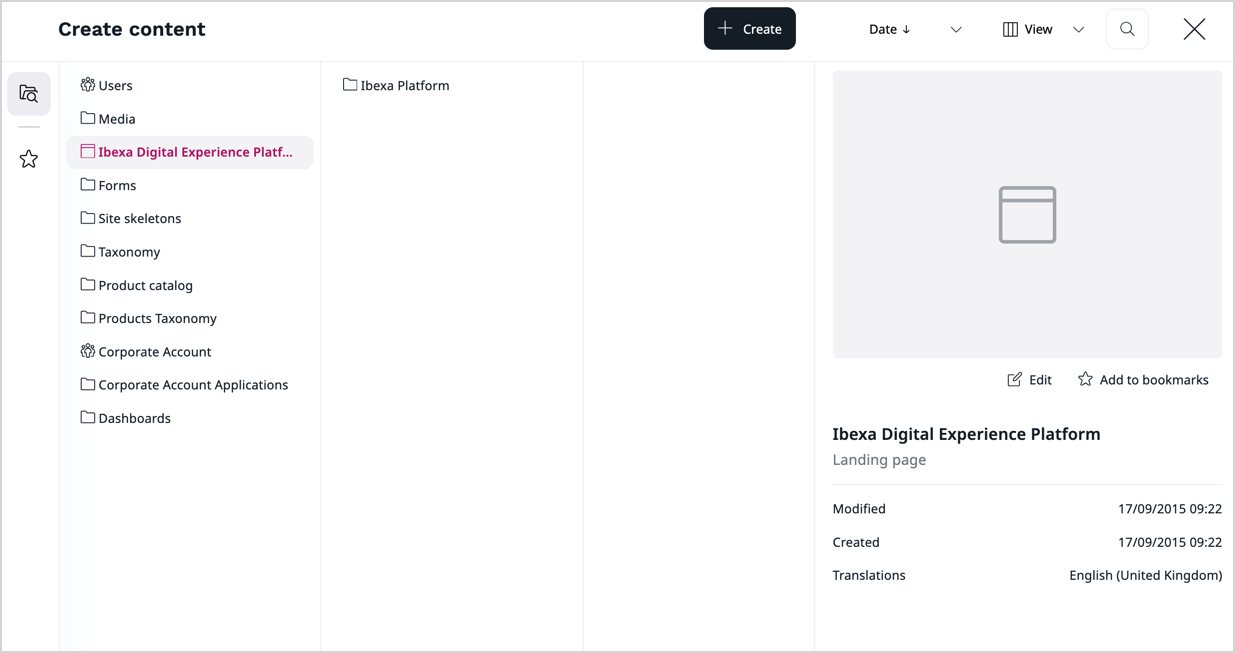Click the Corporate Account group icon
Viewport: 1235px width, 653px height.
(87, 351)
